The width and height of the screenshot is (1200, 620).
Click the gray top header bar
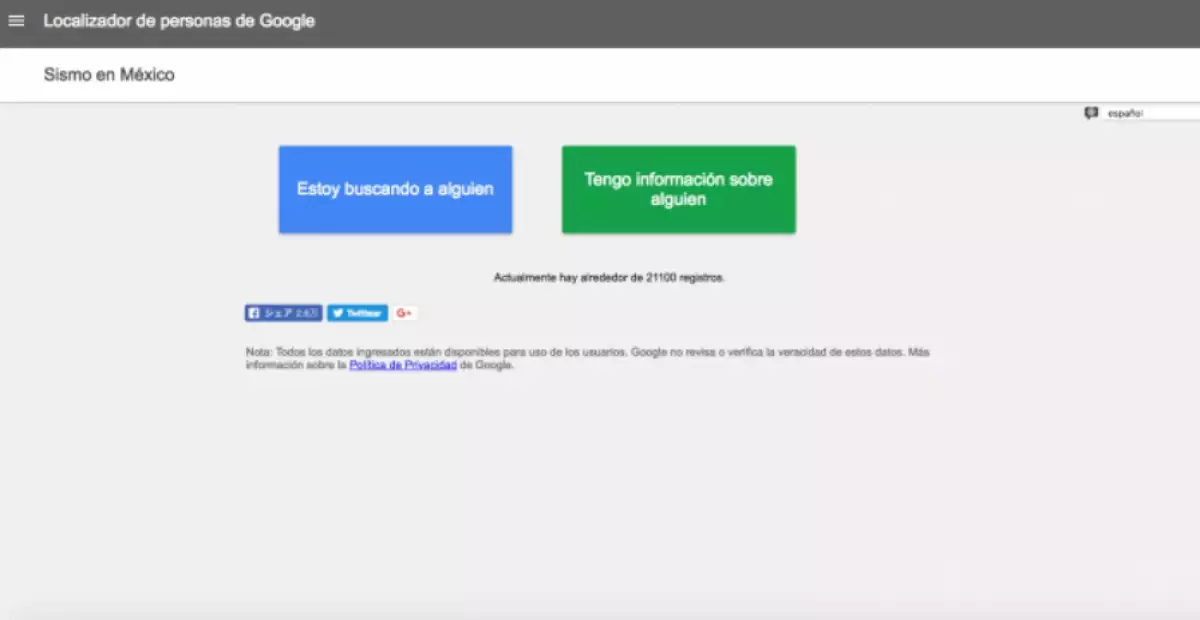point(600,20)
